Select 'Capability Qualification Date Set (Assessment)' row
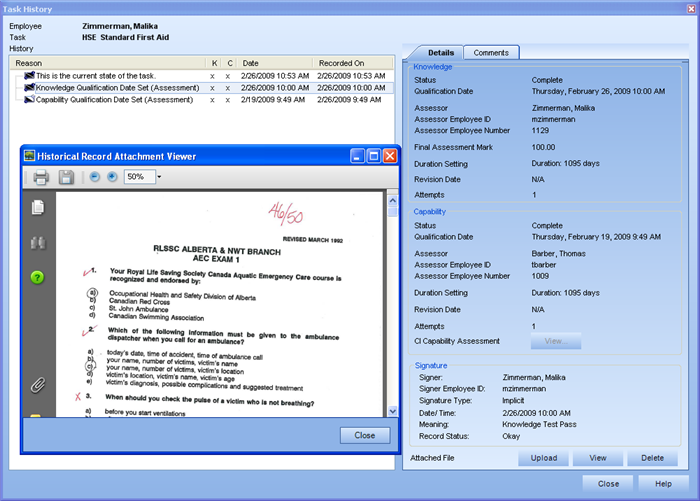Viewport: 700px width, 501px height. coord(202,100)
